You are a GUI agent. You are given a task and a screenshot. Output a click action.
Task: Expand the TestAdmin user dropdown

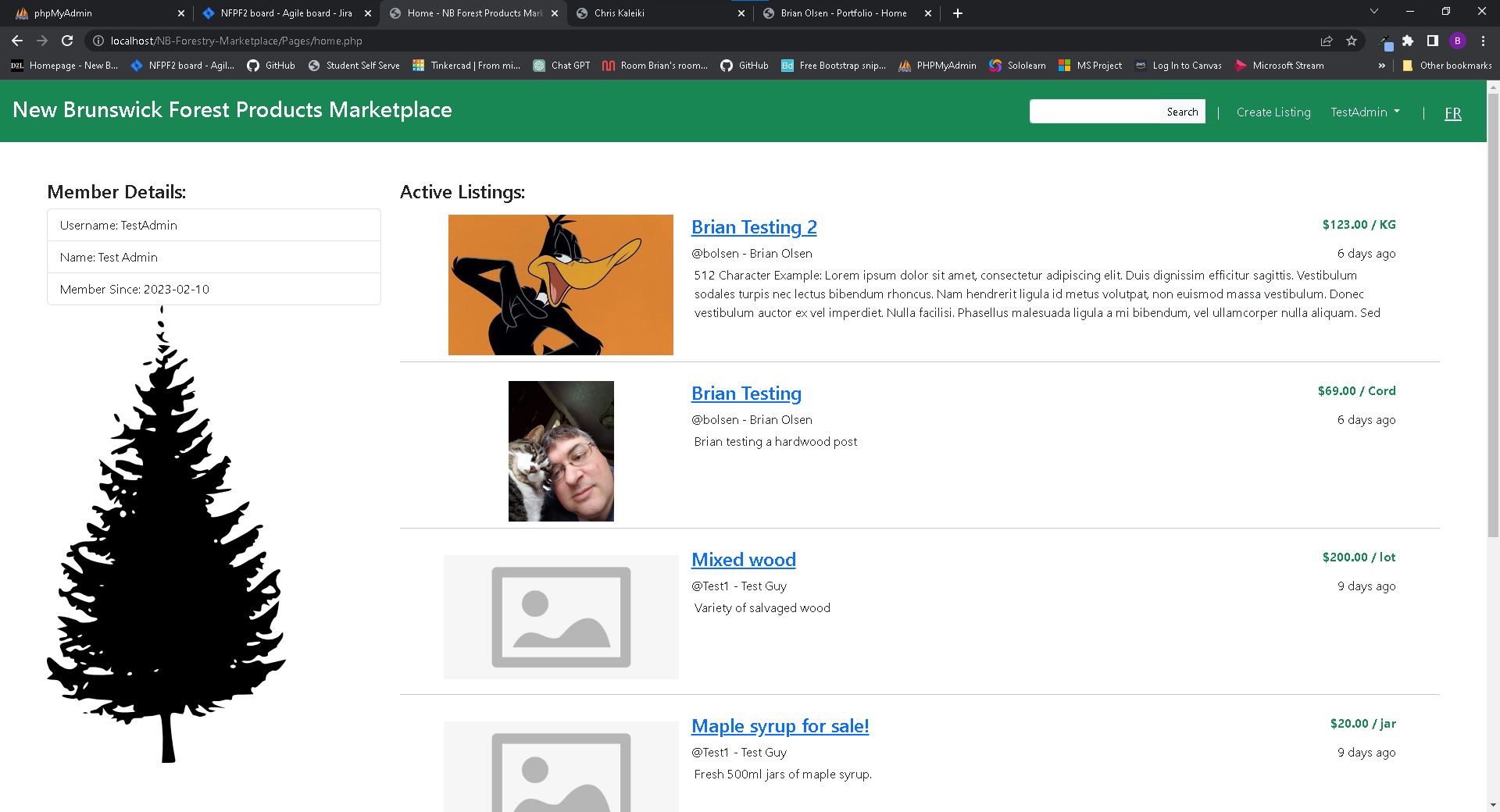1365,112
